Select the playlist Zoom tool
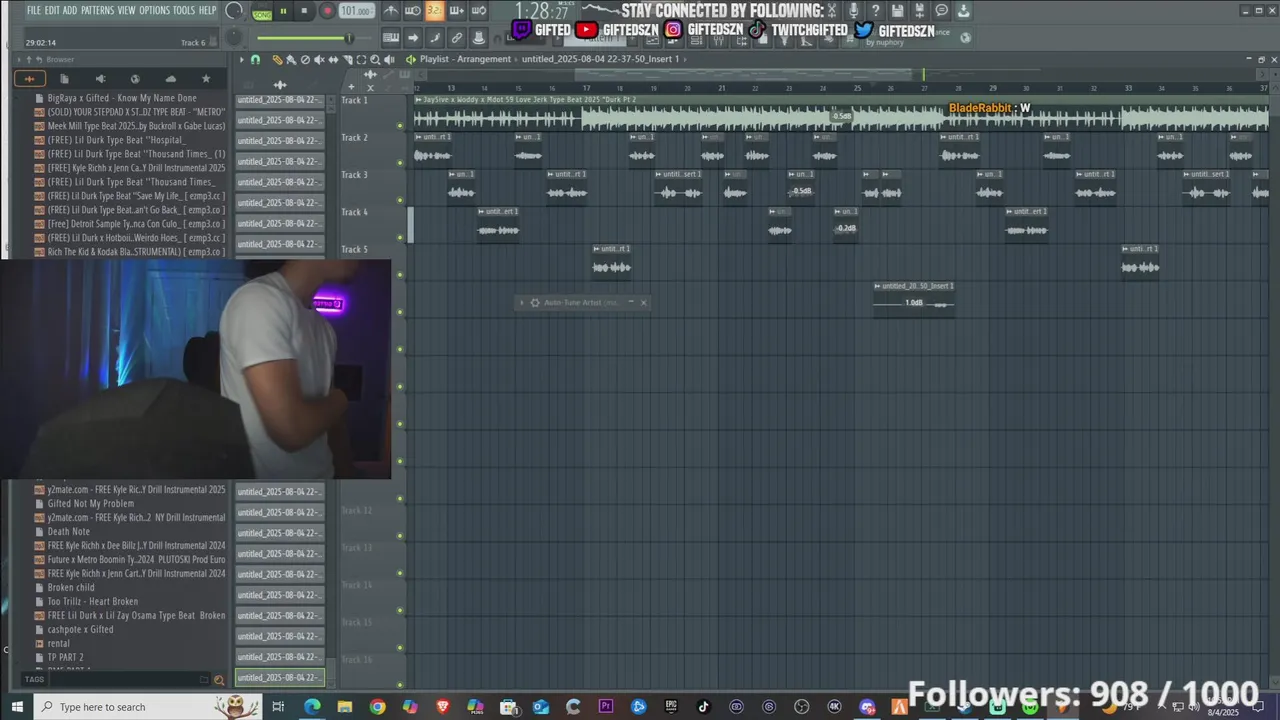Screen dimensions: 1280x720 click(x=375, y=59)
